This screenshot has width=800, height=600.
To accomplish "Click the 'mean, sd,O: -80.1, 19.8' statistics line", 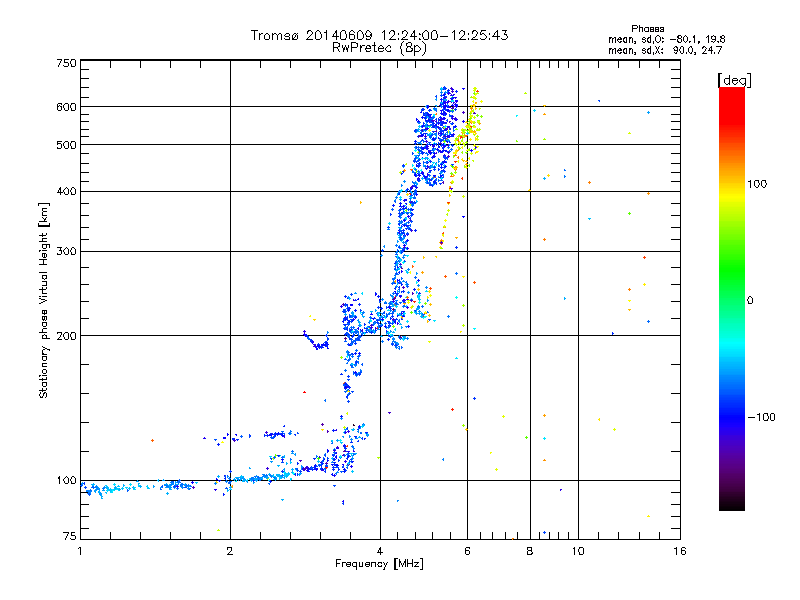I will [x=666, y=39].
